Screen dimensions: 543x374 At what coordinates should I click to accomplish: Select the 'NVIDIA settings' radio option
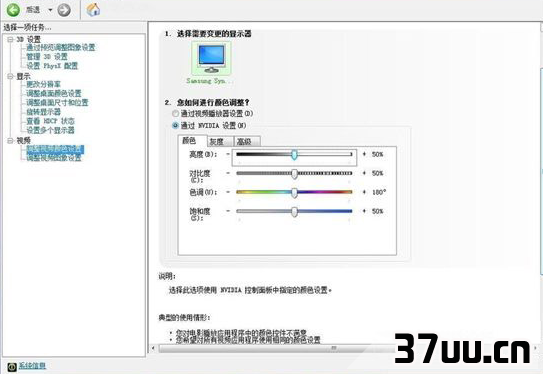176,125
